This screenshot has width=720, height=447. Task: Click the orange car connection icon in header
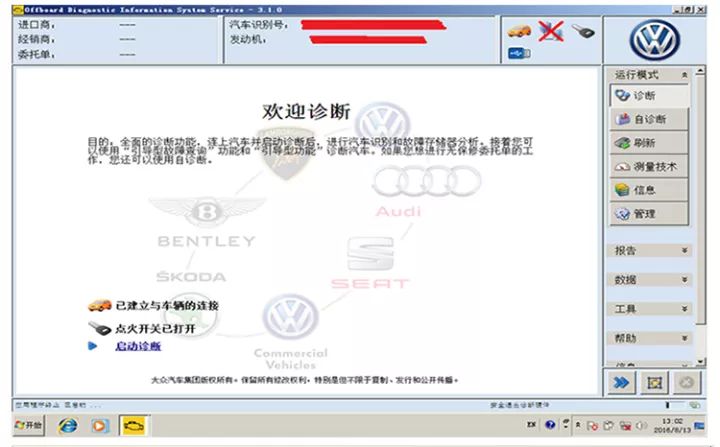coord(519,31)
